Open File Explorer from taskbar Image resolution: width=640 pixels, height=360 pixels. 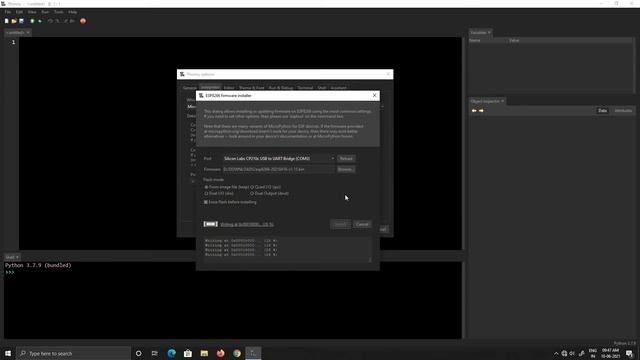click(204, 353)
